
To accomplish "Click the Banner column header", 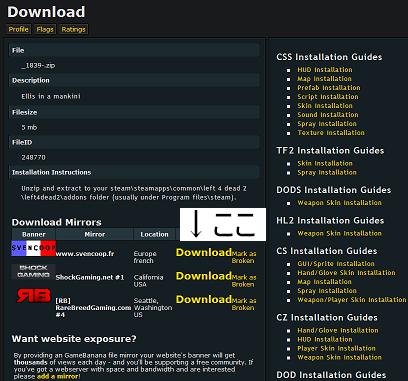I will point(34,234).
